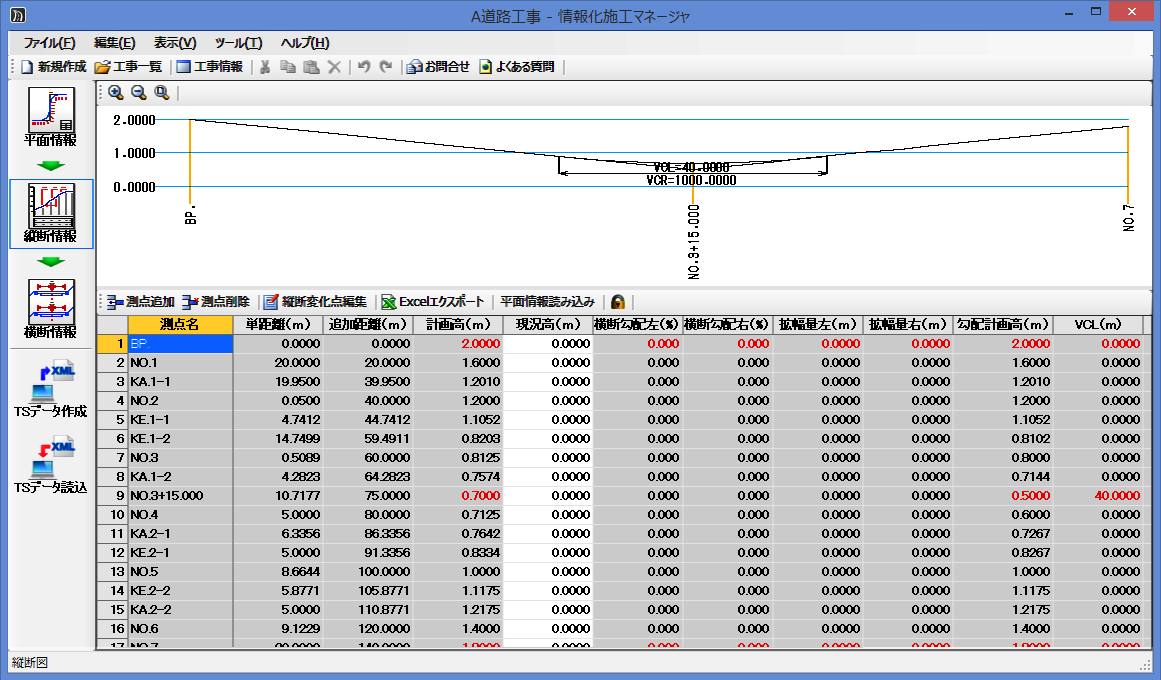Viewport: 1161px width, 680px height.
Task: Select the NO.1 station name cell
Action: click(x=181, y=363)
